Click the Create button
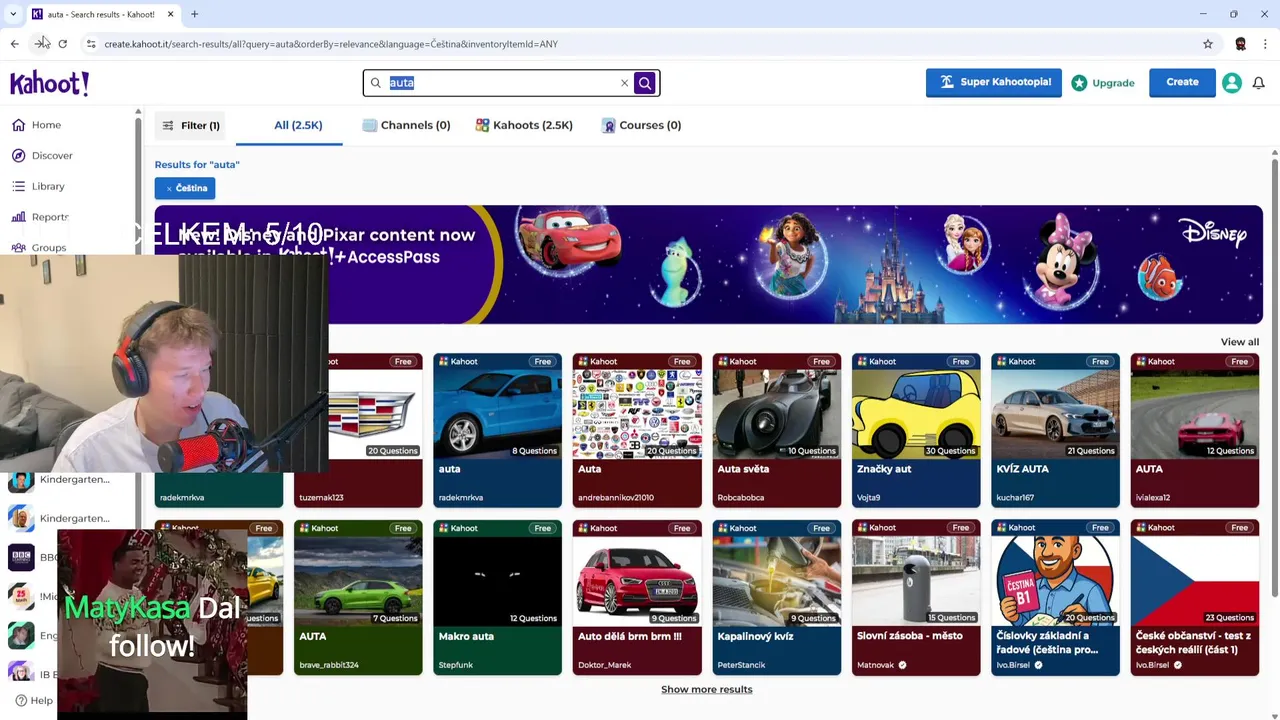This screenshot has width=1280, height=720. [x=1182, y=82]
